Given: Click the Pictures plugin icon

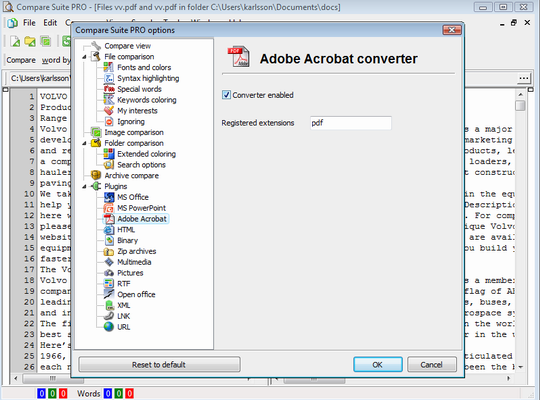Looking at the screenshot, I should [x=109, y=273].
